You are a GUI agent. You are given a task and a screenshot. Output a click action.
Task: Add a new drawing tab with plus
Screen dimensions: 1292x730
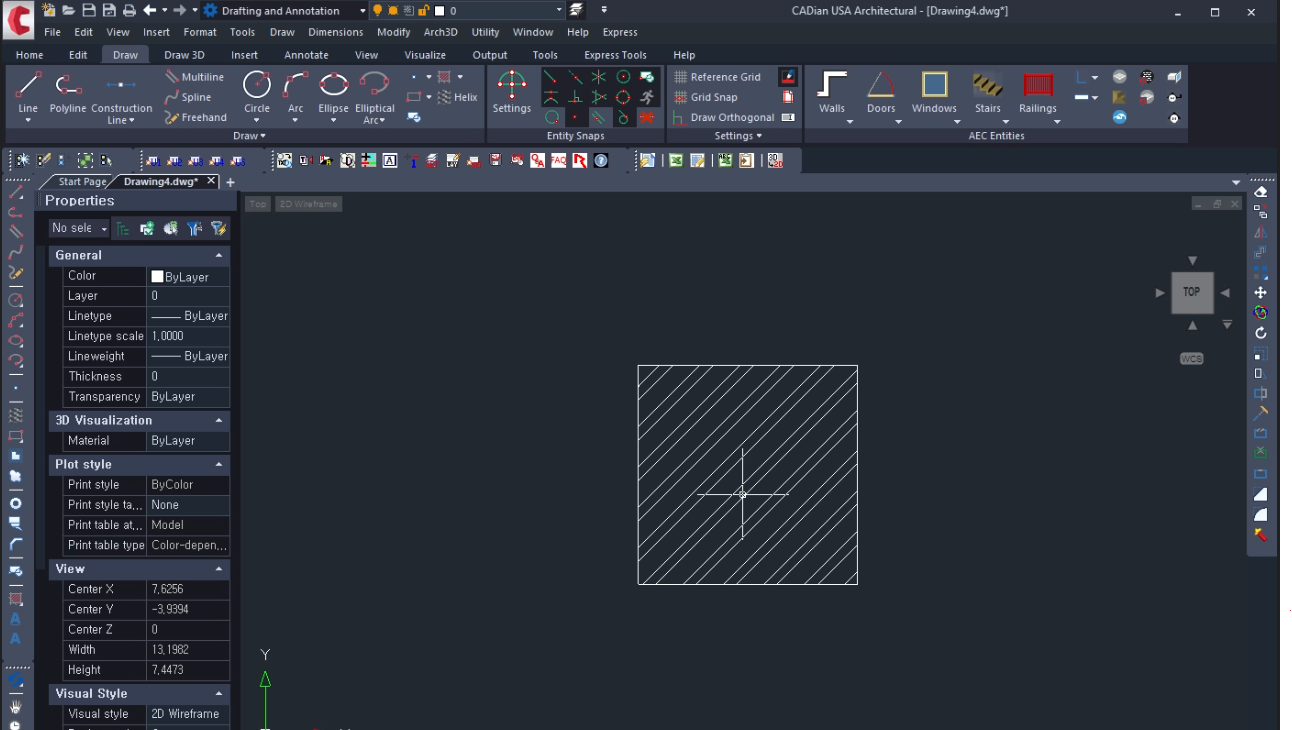click(x=230, y=183)
